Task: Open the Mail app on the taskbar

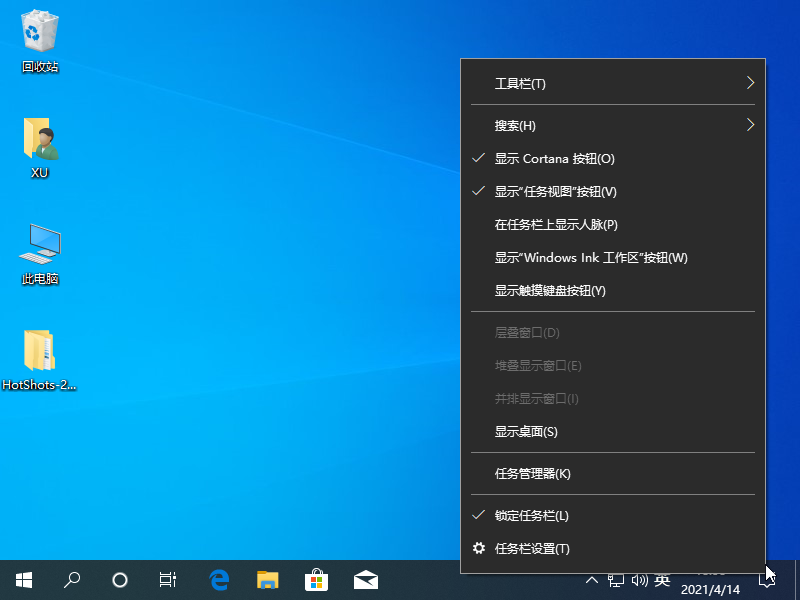Action: pyautogui.click(x=365, y=579)
